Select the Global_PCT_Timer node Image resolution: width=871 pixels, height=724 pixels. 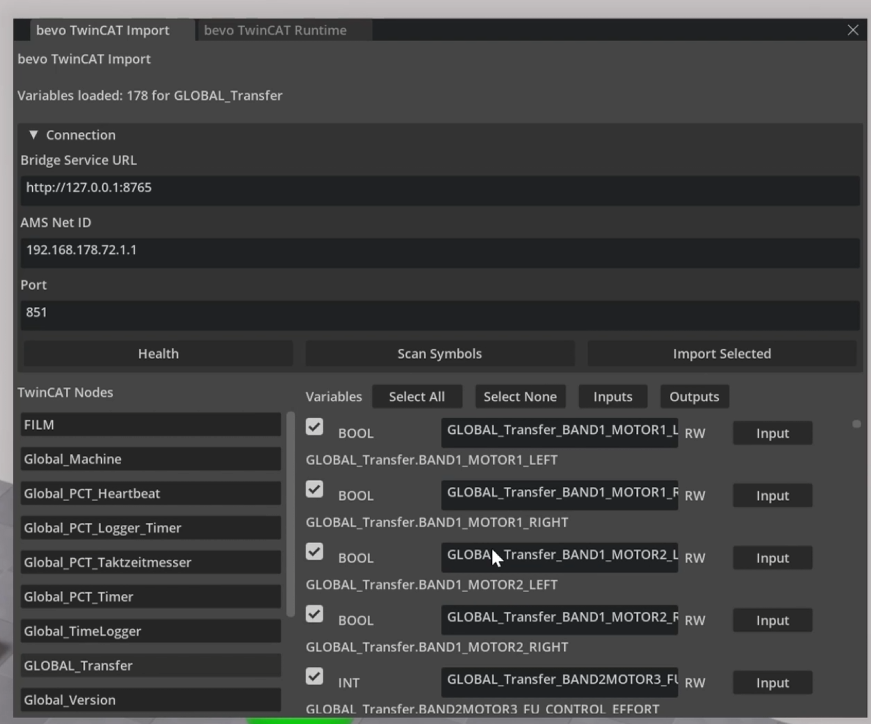(151, 597)
